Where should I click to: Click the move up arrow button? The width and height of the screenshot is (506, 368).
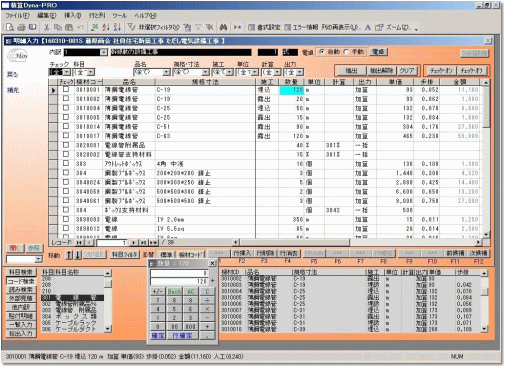coord(69,255)
